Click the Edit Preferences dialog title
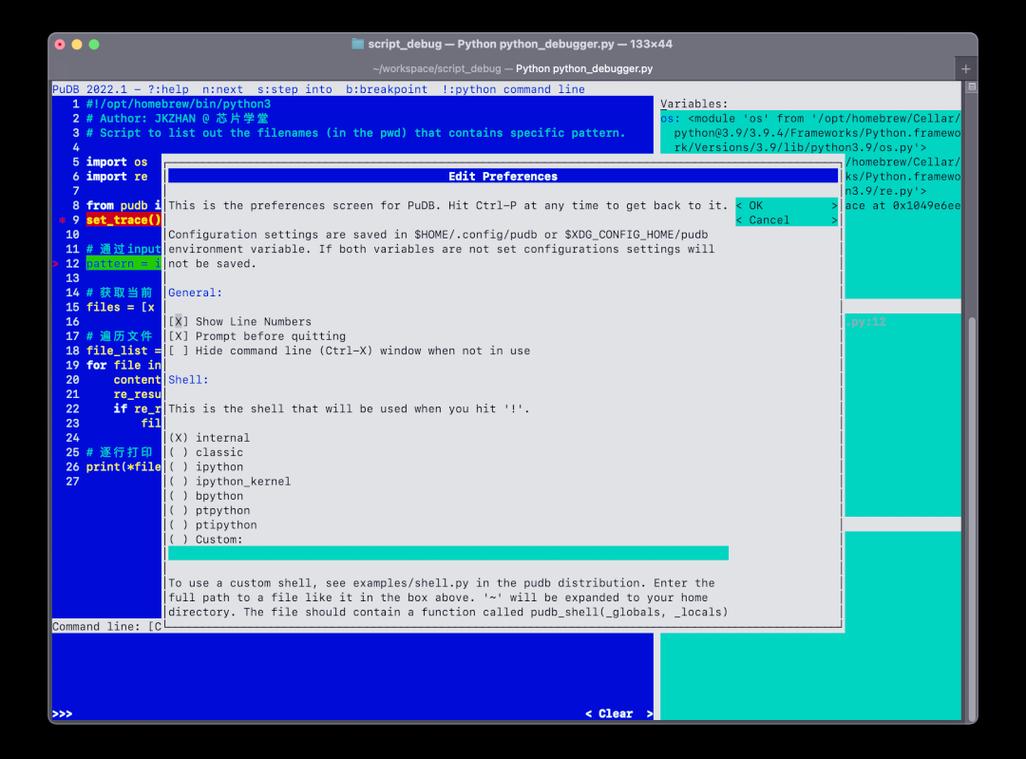The width and height of the screenshot is (1026, 759). tap(503, 176)
